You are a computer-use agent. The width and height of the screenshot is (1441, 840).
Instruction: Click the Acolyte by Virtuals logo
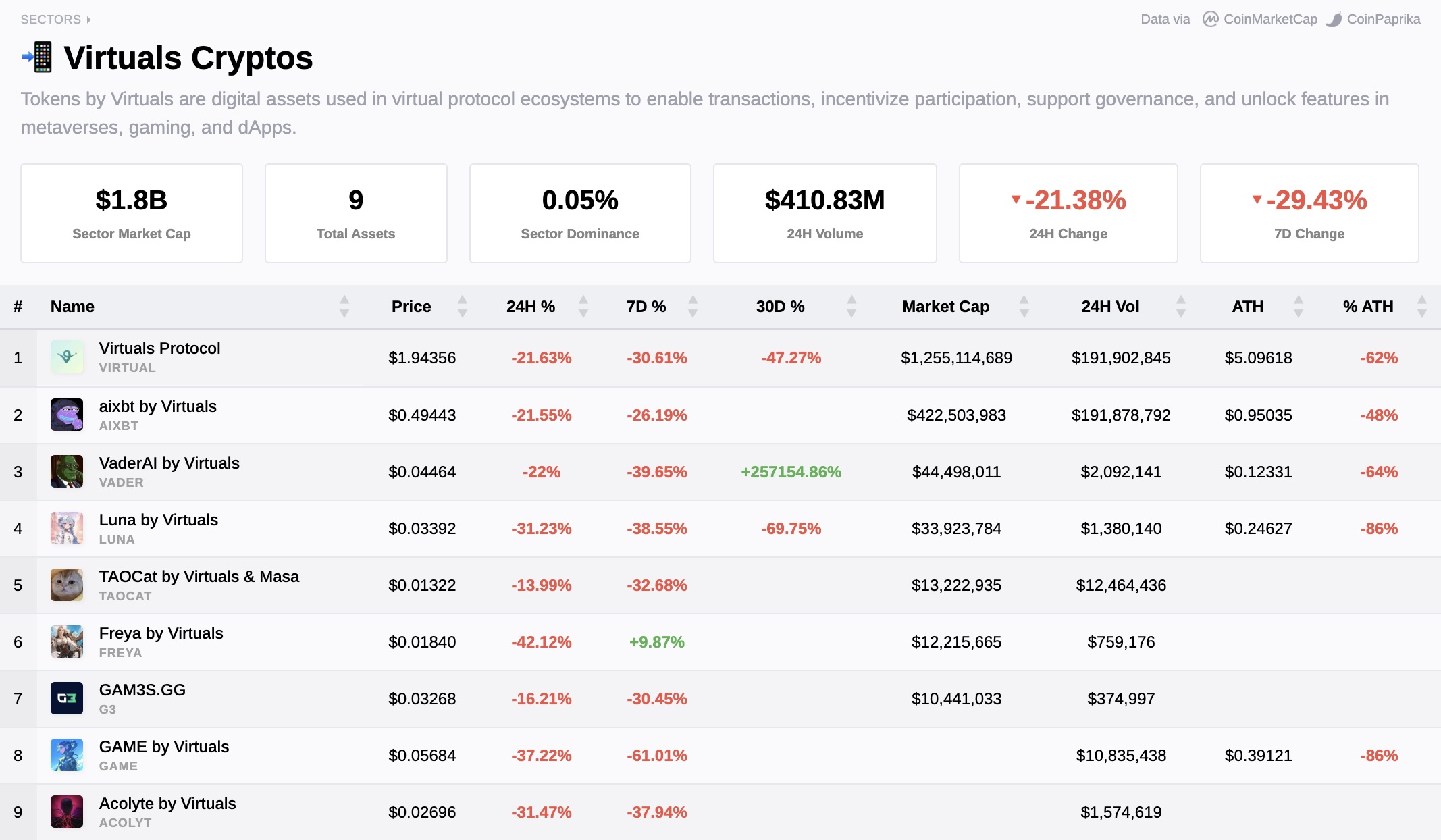67,812
